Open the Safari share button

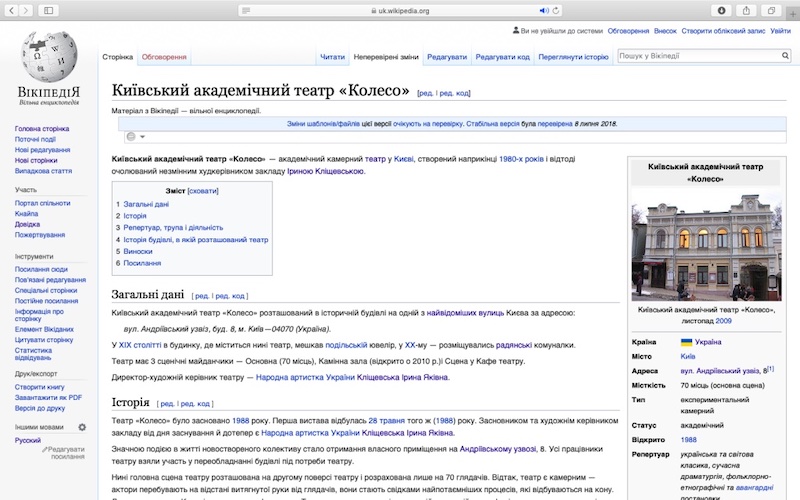[746, 10]
